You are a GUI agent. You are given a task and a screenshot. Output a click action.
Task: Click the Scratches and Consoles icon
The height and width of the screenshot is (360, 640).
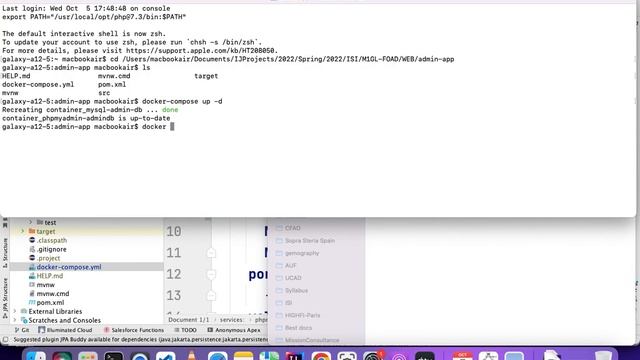[24, 320]
